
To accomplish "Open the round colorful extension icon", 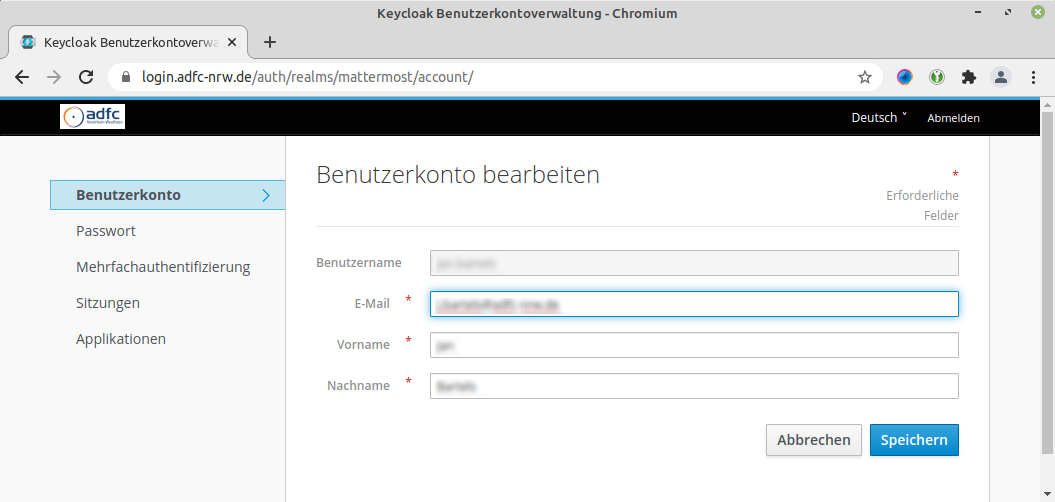I will tap(905, 77).
